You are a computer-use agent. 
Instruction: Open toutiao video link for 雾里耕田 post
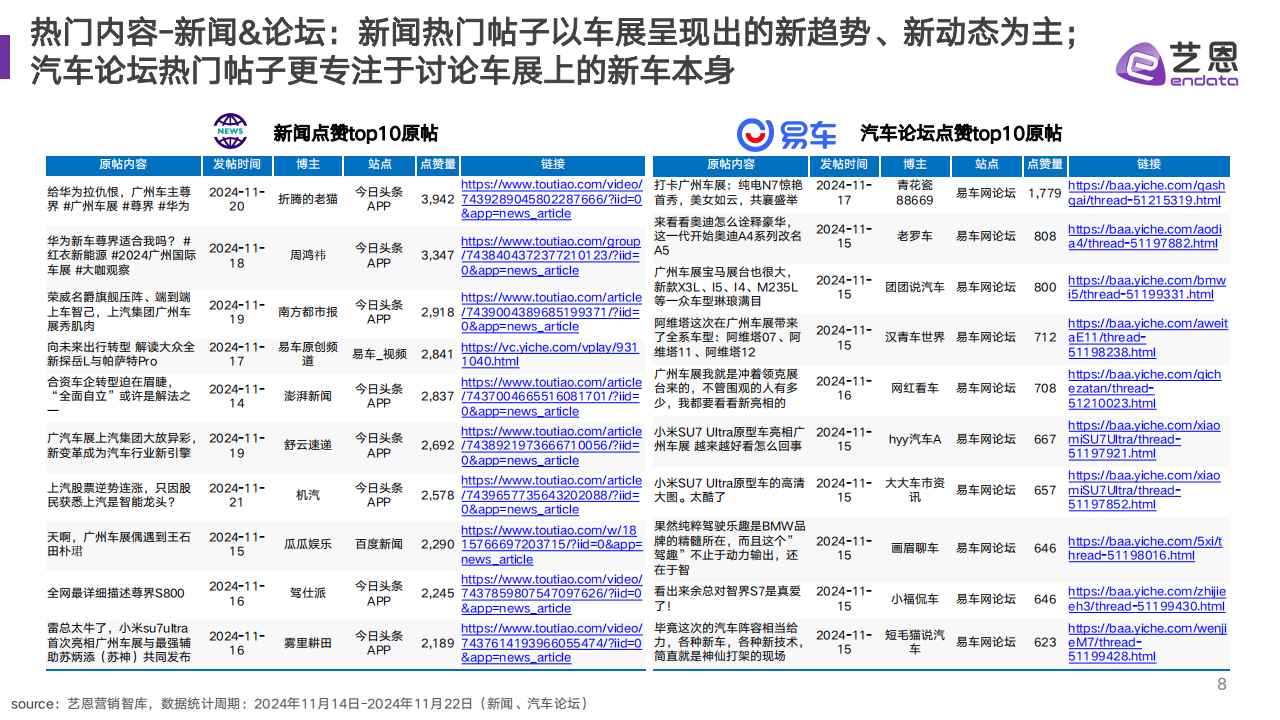pos(551,643)
